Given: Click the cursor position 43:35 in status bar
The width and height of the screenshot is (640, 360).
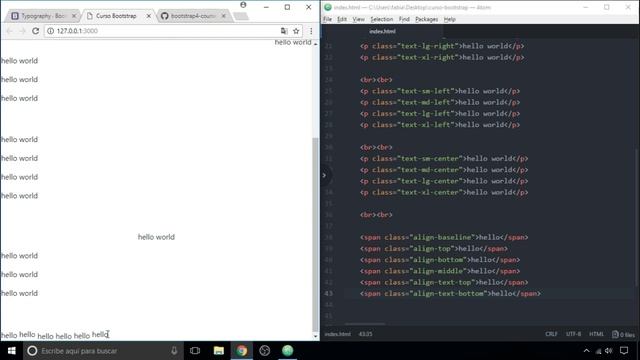Looking at the screenshot, I should [365, 334].
